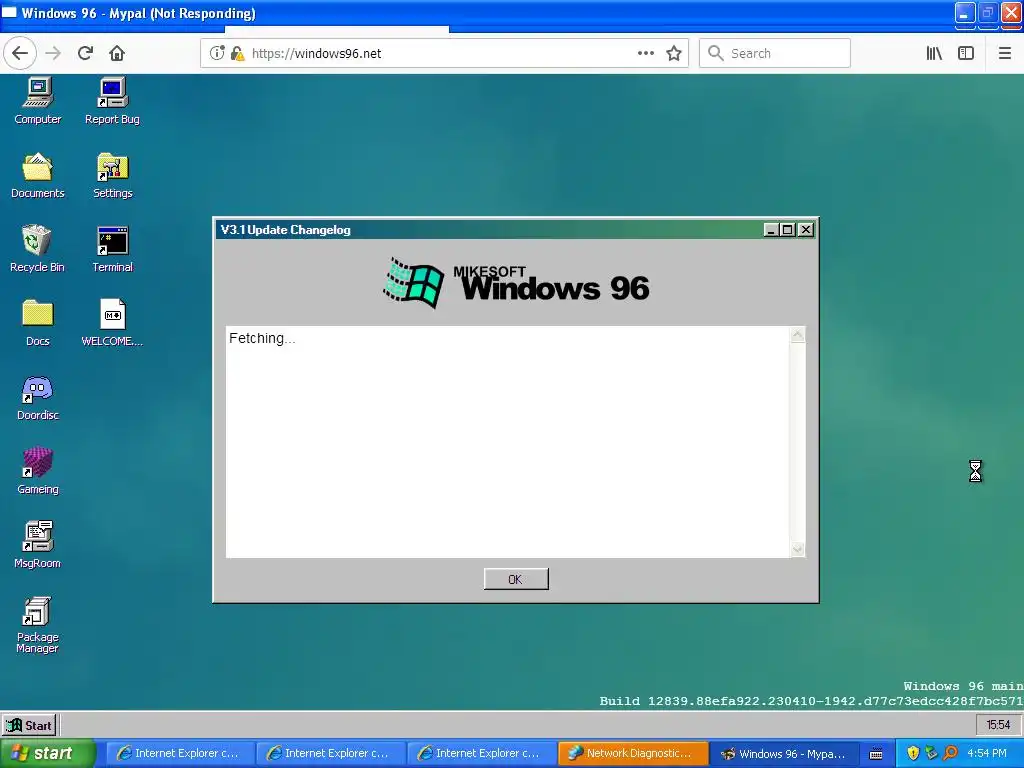Restore down the Mypal browser window

(987, 12)
